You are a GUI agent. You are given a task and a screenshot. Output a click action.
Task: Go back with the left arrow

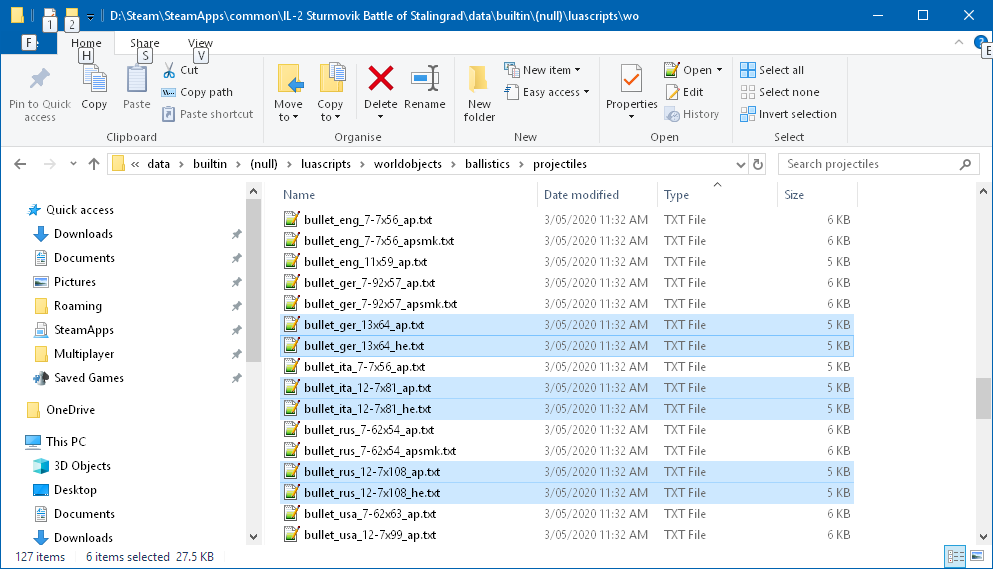pos(20,164)
